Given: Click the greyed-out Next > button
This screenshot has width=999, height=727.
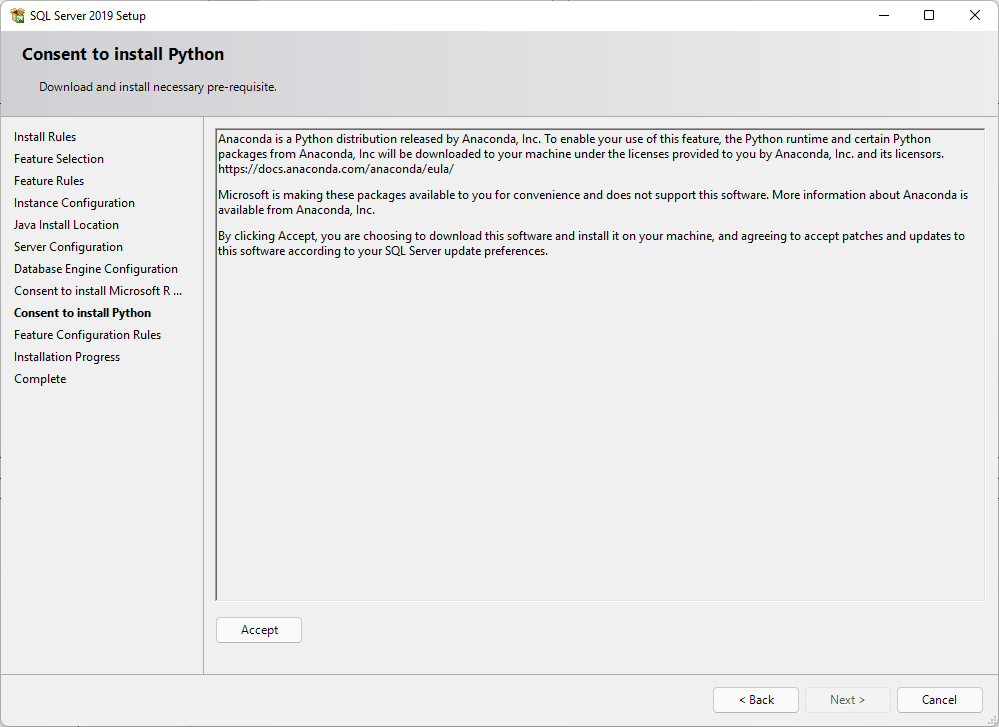Looking at the screenshot, I should coord(847,700).
